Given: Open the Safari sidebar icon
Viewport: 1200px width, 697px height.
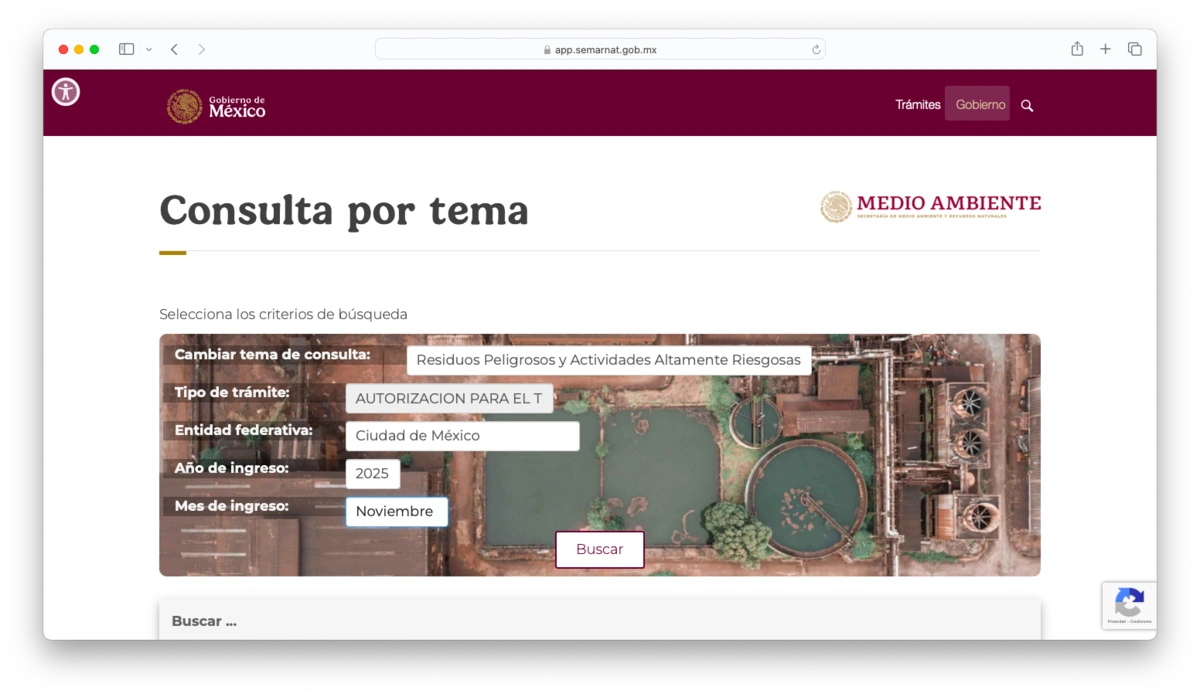Looking at the screenshot, I should (x=126, y=48).
